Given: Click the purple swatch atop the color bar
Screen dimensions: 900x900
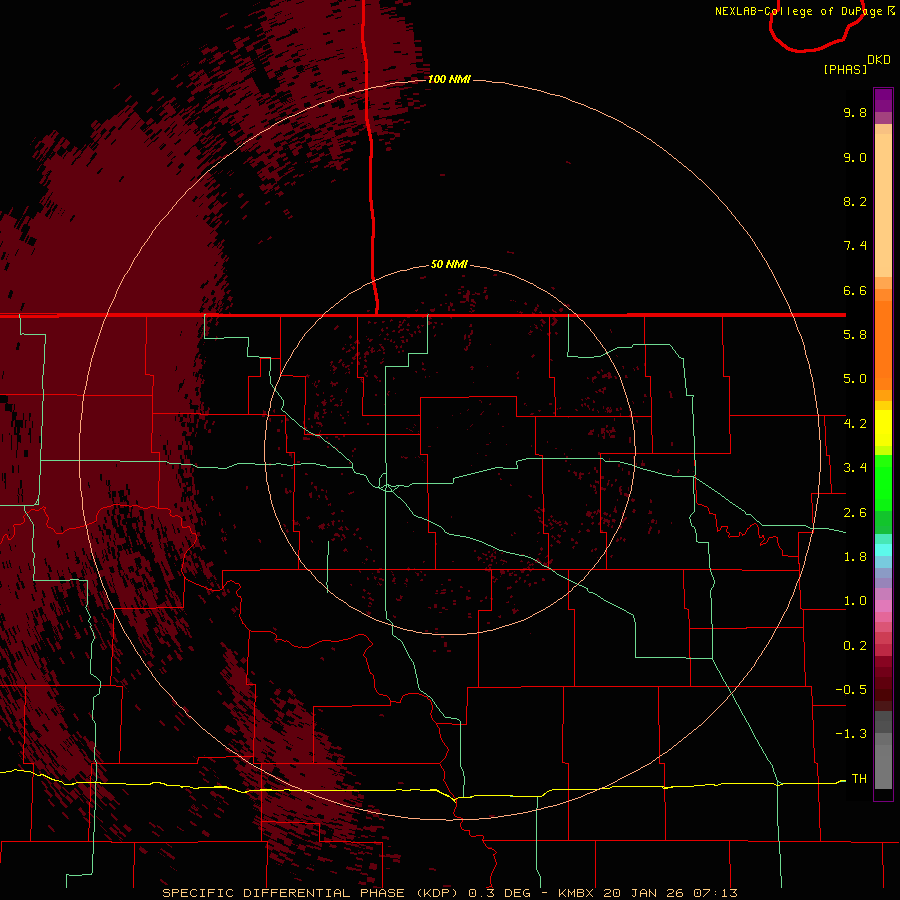Looking at the screenshot, I should coord(883,100).
